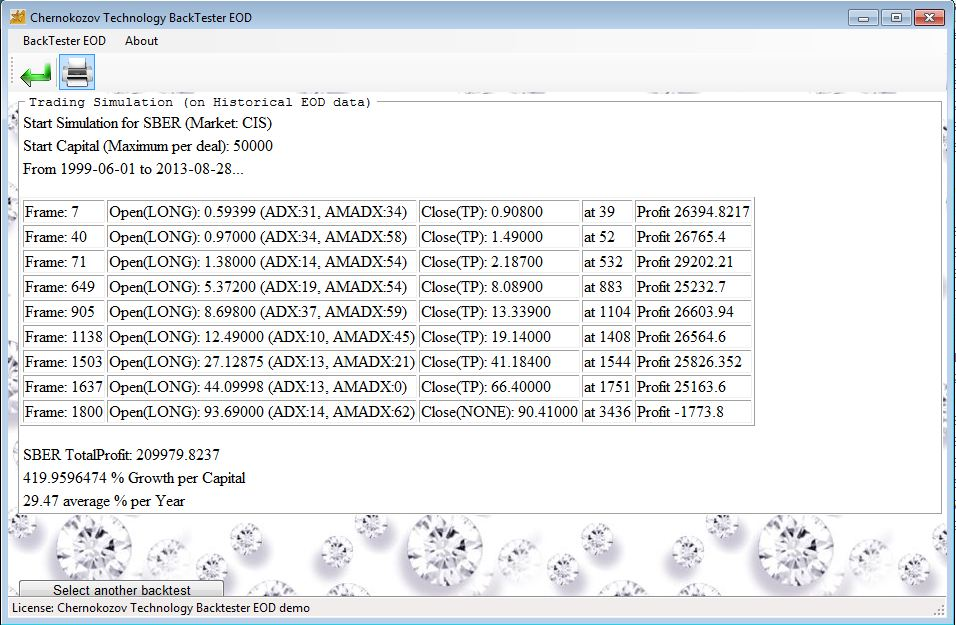The height and width of the screenshot is (625, 956).
Task: Select the 'Frame: 1503' cell
Action: click(x=64, y=362)
